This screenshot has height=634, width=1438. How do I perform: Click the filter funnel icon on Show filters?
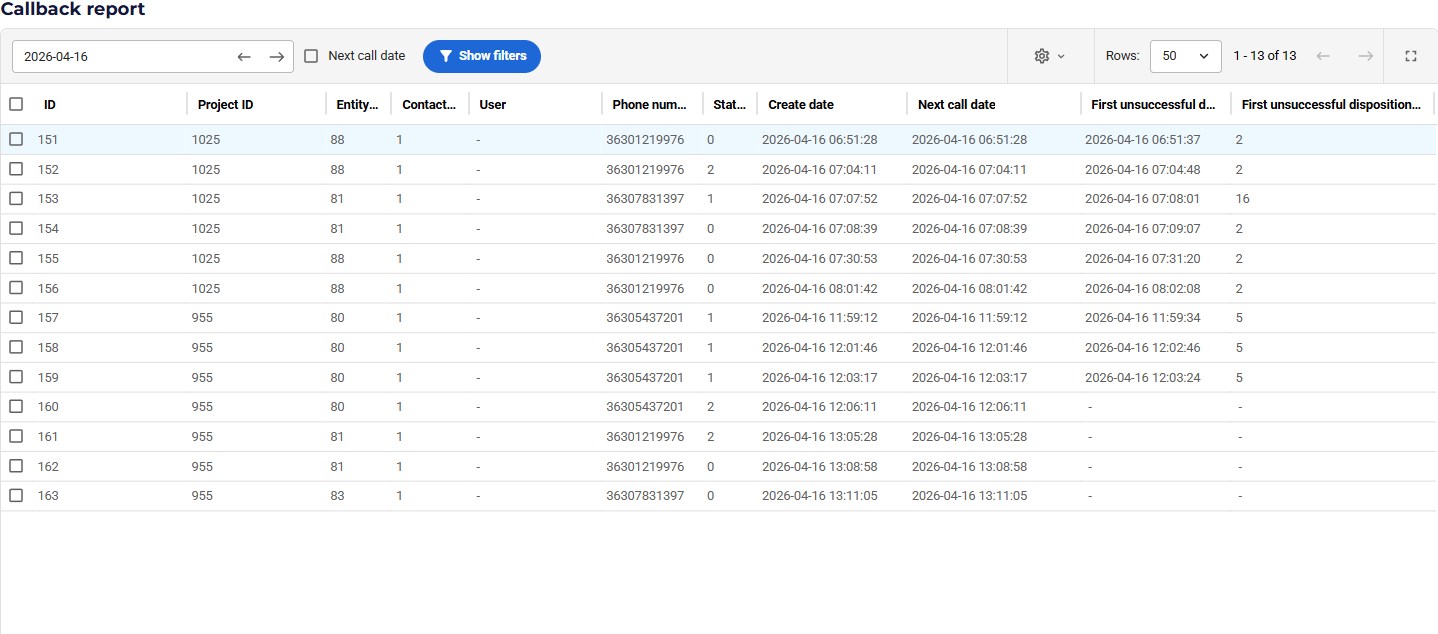pos(446,56)
